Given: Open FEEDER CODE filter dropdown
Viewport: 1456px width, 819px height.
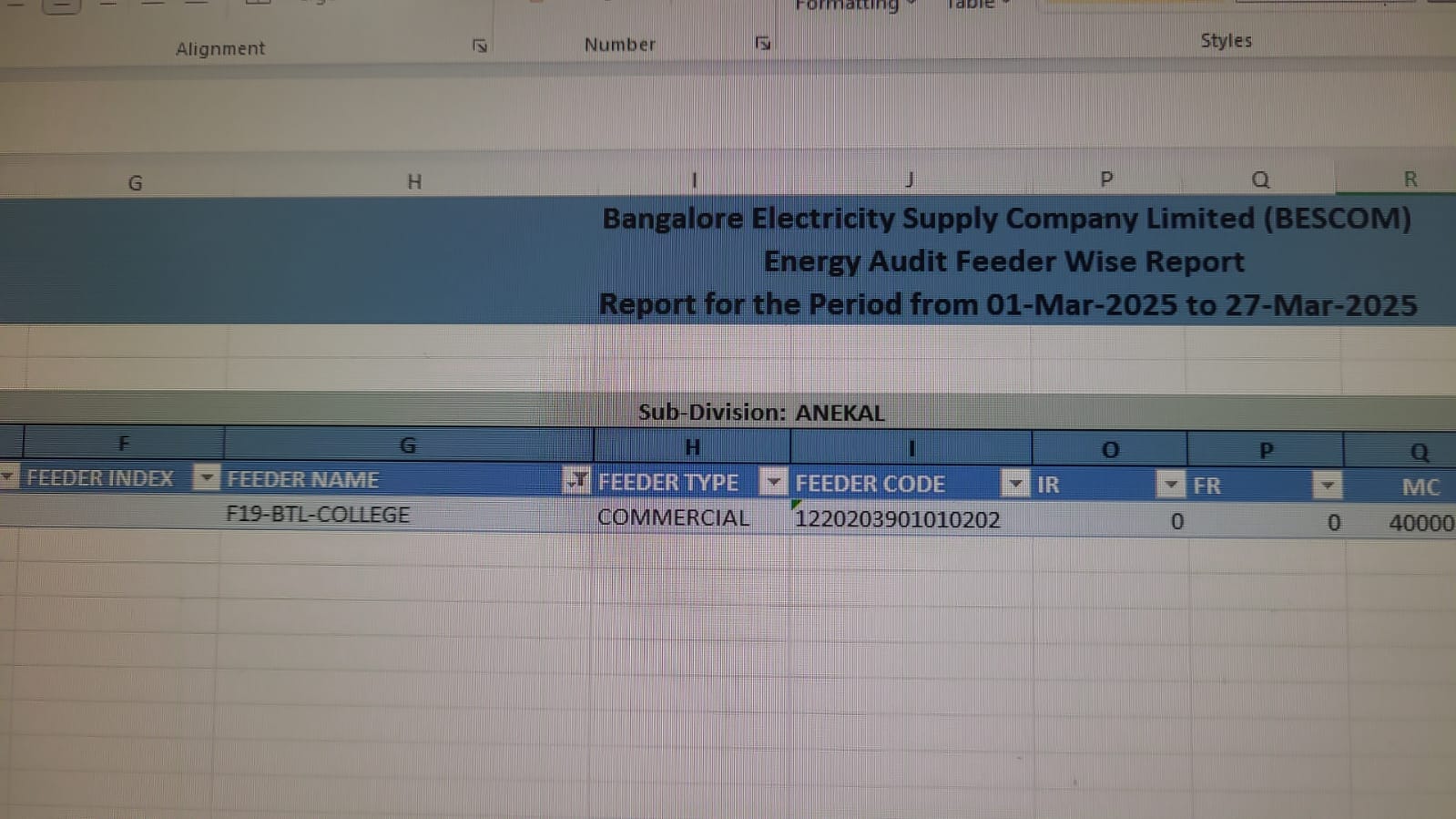Looking at the screenshot, I should coord(1014,483).
